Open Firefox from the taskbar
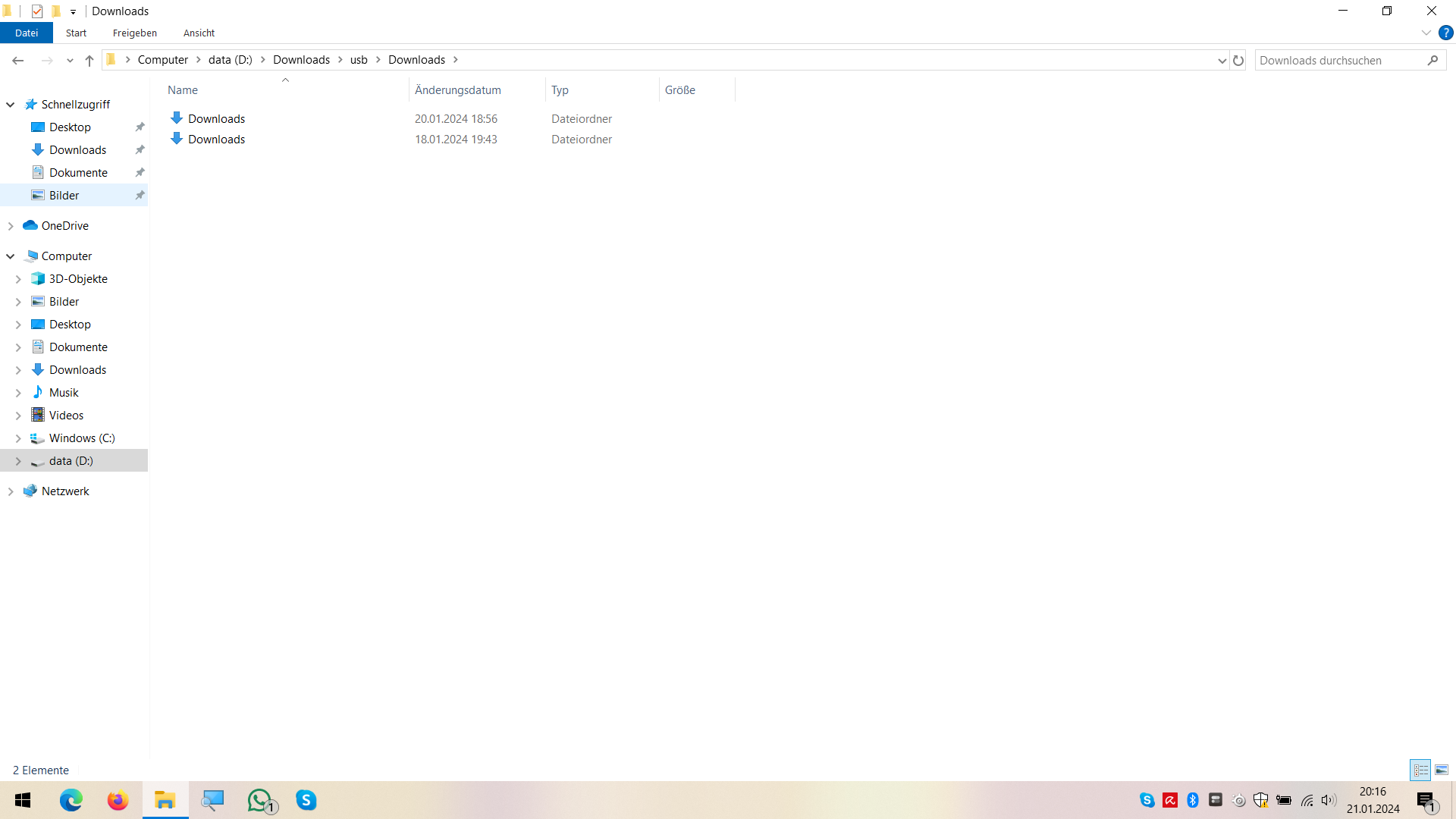Screen dimensions: 1456x819 (118, 800)
